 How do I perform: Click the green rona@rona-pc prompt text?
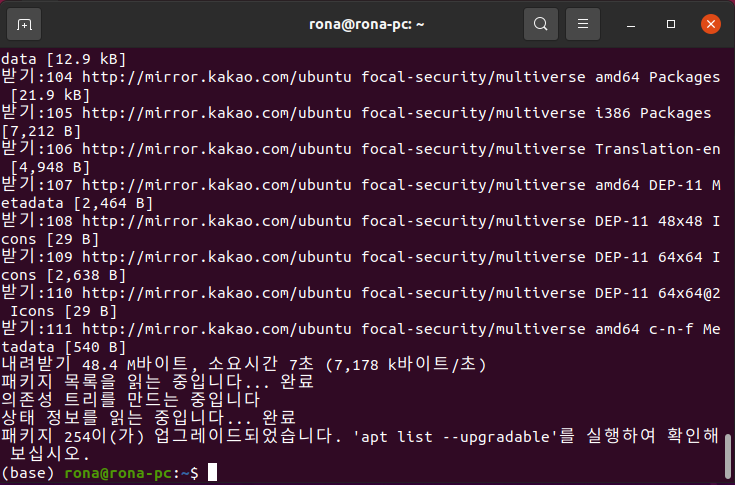(118, 473)
